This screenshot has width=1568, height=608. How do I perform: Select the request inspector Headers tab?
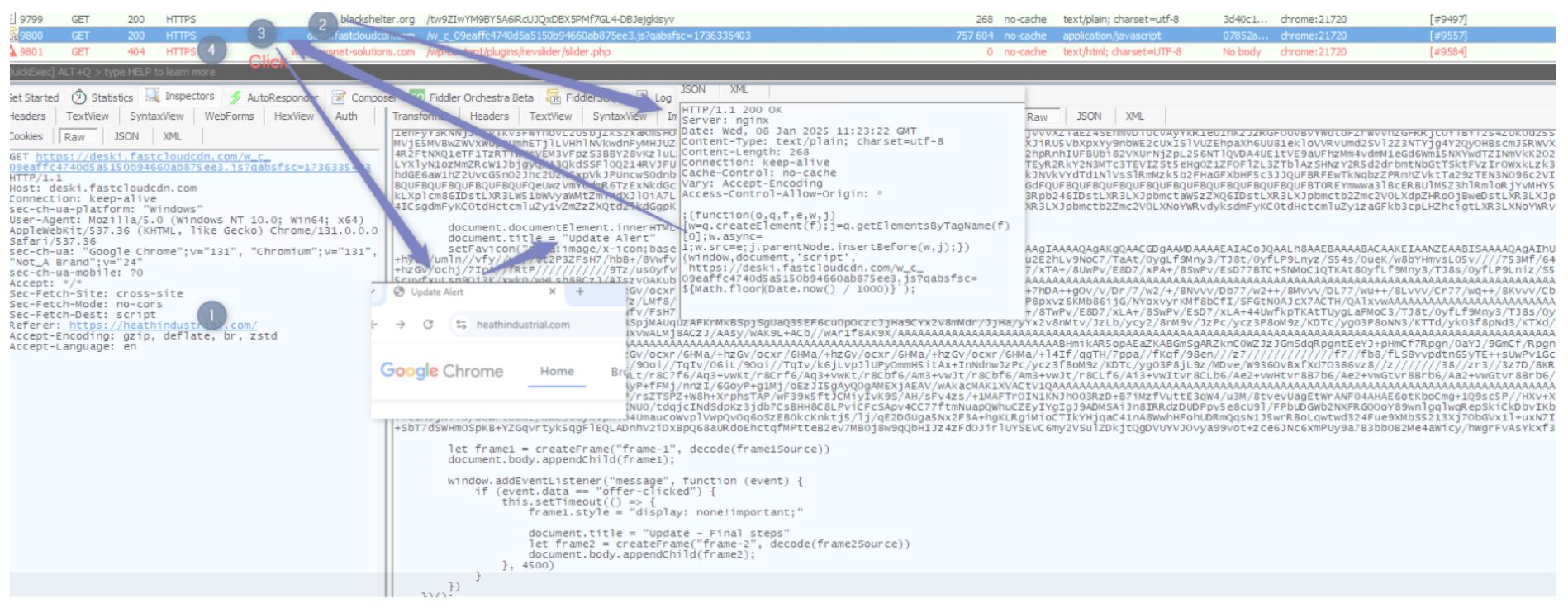point(28,116)
